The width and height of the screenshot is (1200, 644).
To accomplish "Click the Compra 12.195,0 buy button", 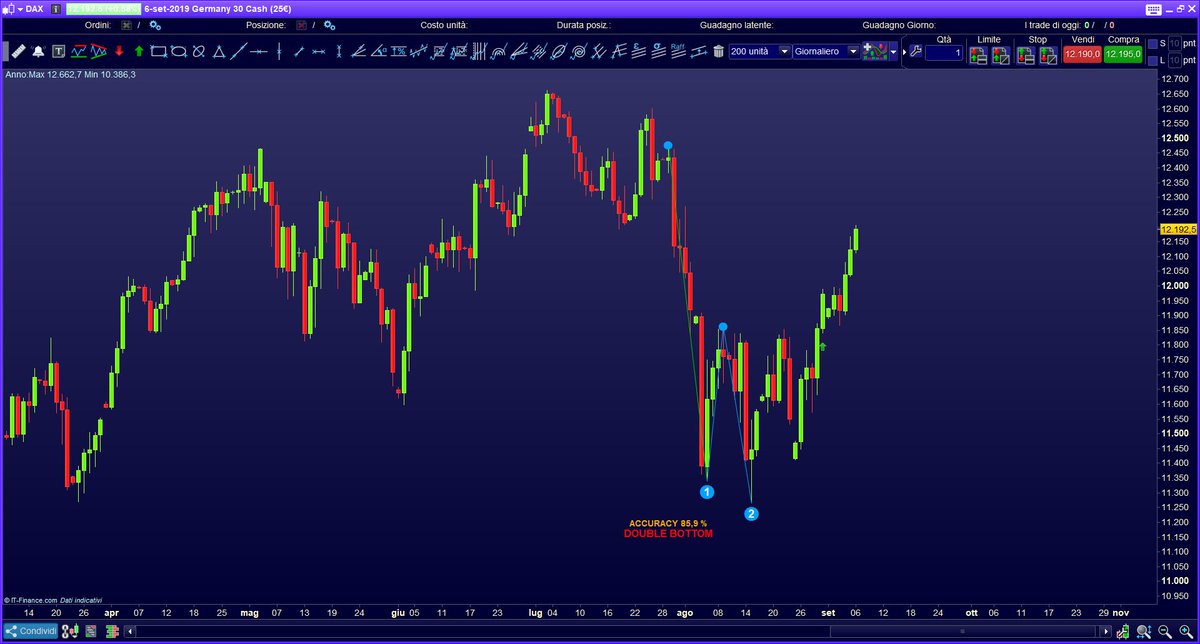I will pos(1123,55).
